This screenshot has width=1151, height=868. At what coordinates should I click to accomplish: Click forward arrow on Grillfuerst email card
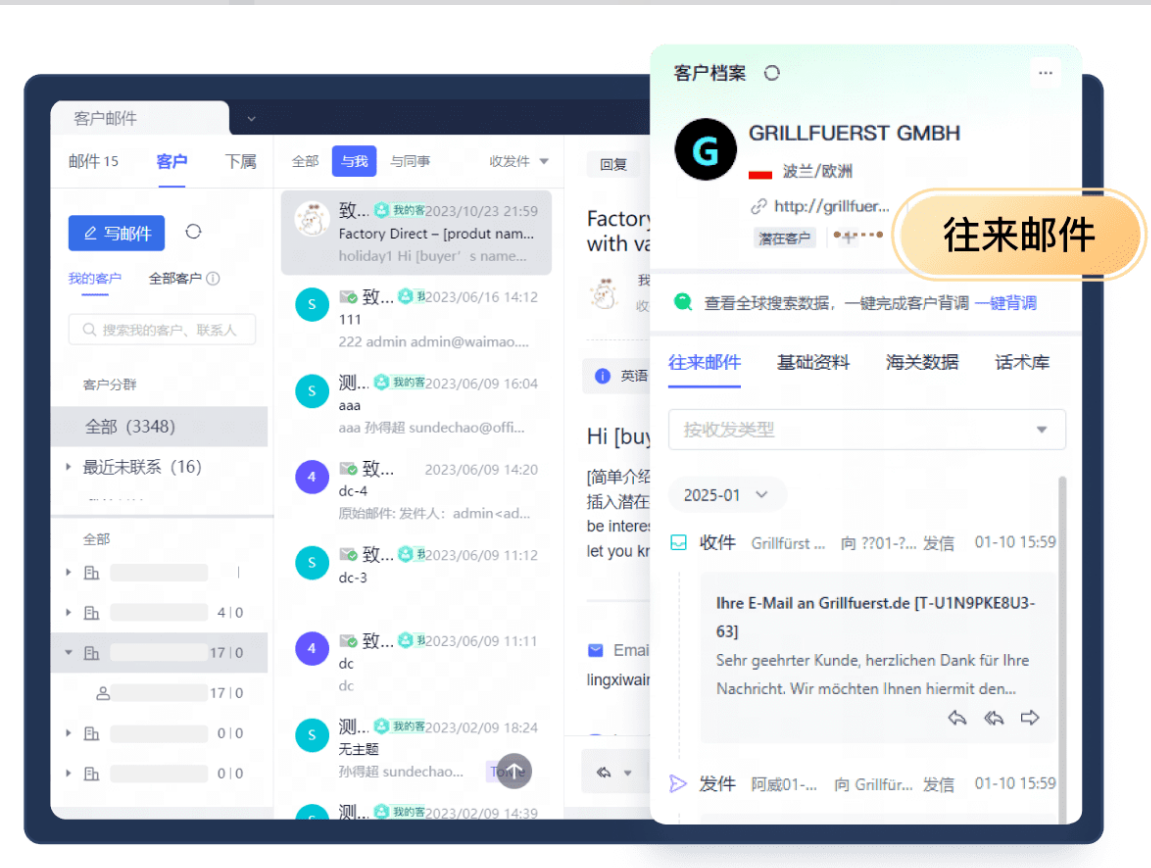1030,717
